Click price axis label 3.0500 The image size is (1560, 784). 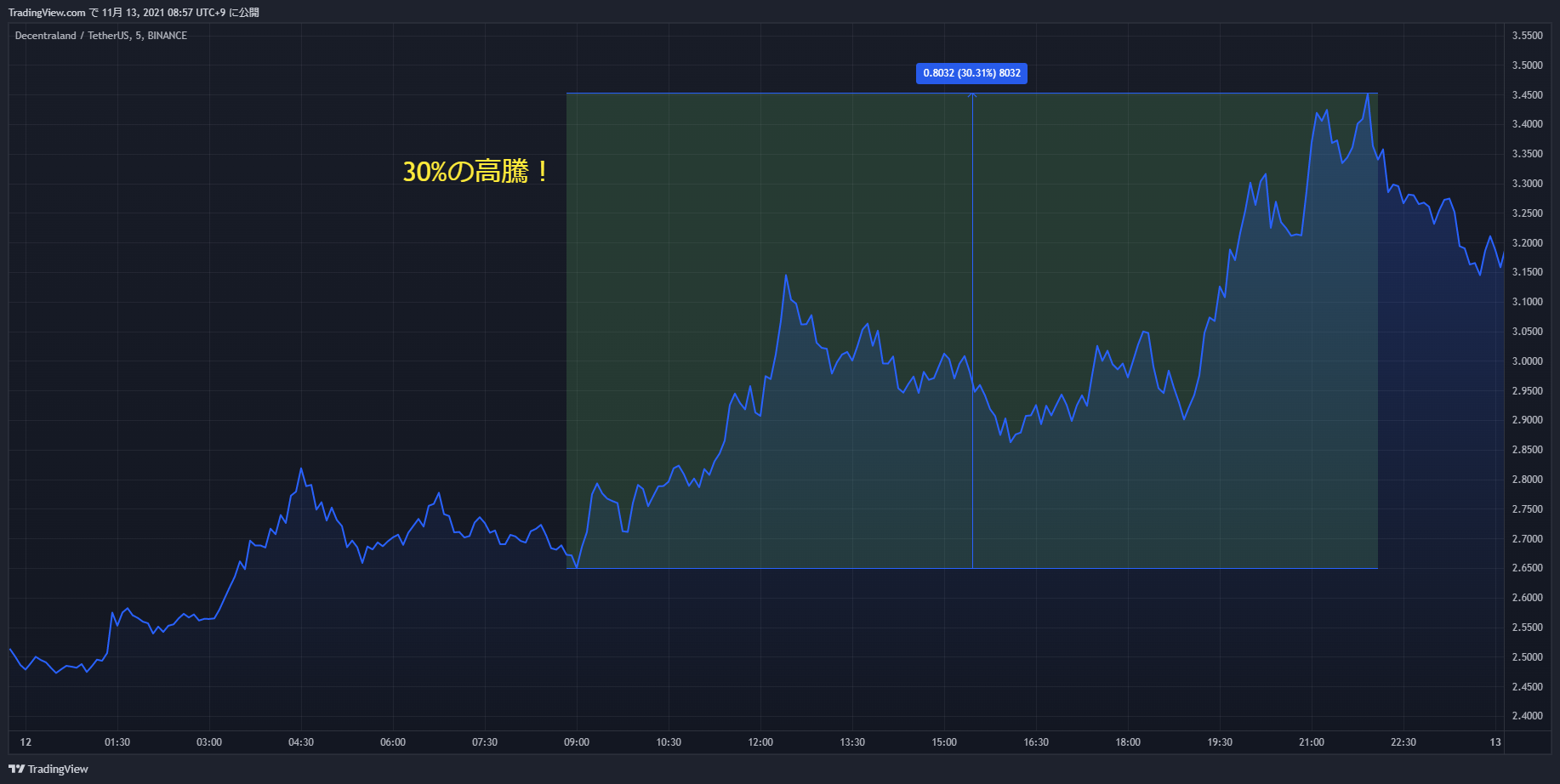[x=1527, y=332]
